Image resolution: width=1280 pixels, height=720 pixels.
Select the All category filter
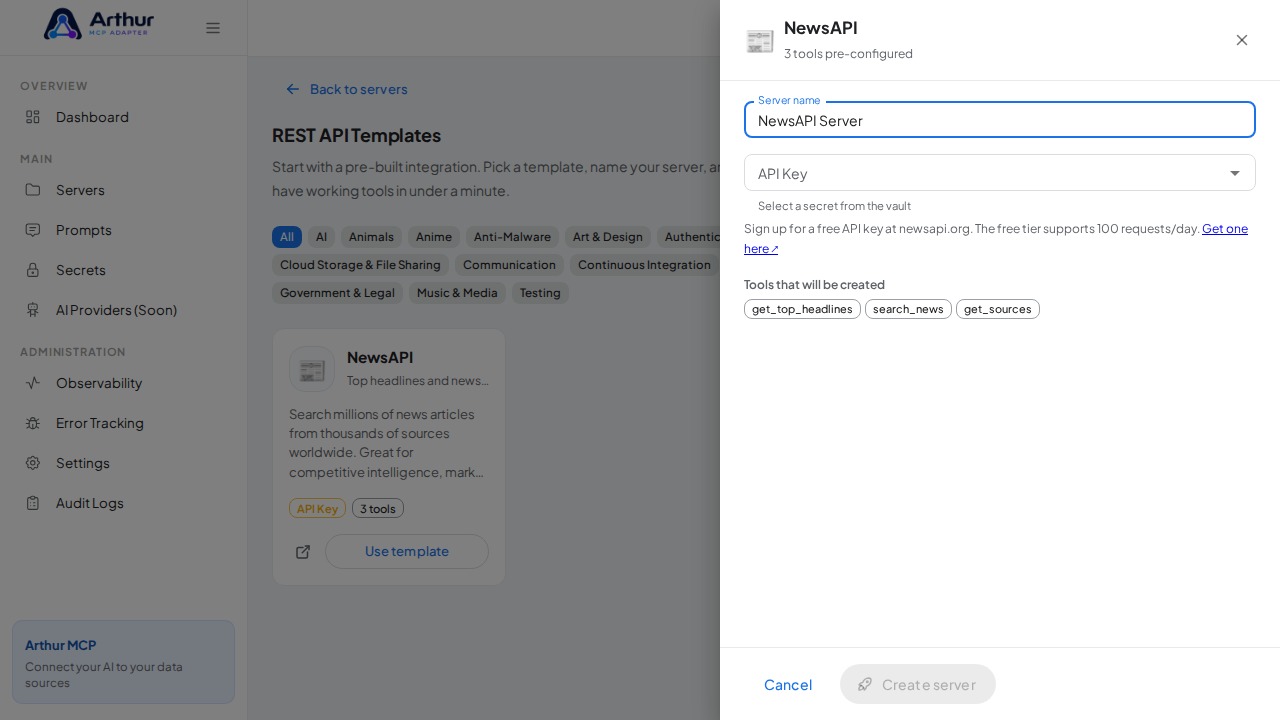pos(287,237)
